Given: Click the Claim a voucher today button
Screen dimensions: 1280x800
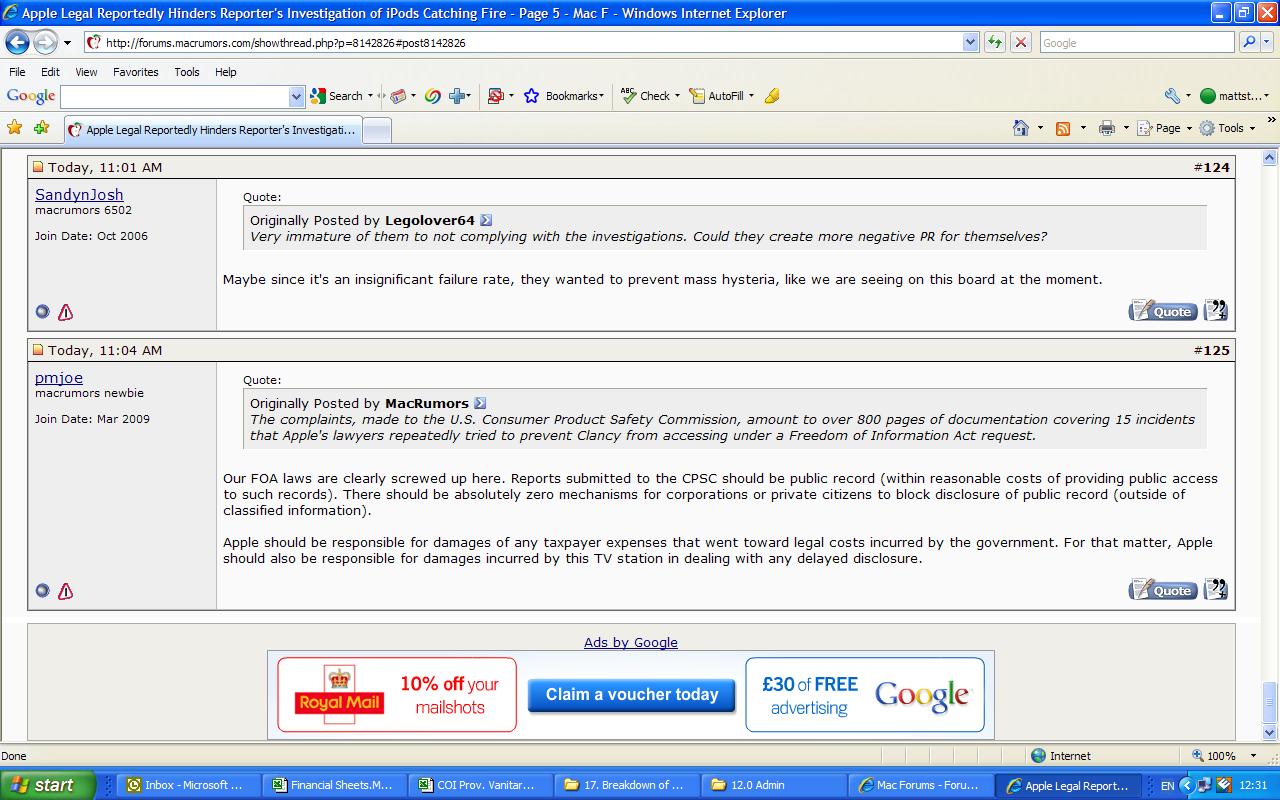Looking at the screenshot, I should pos(632,695).
